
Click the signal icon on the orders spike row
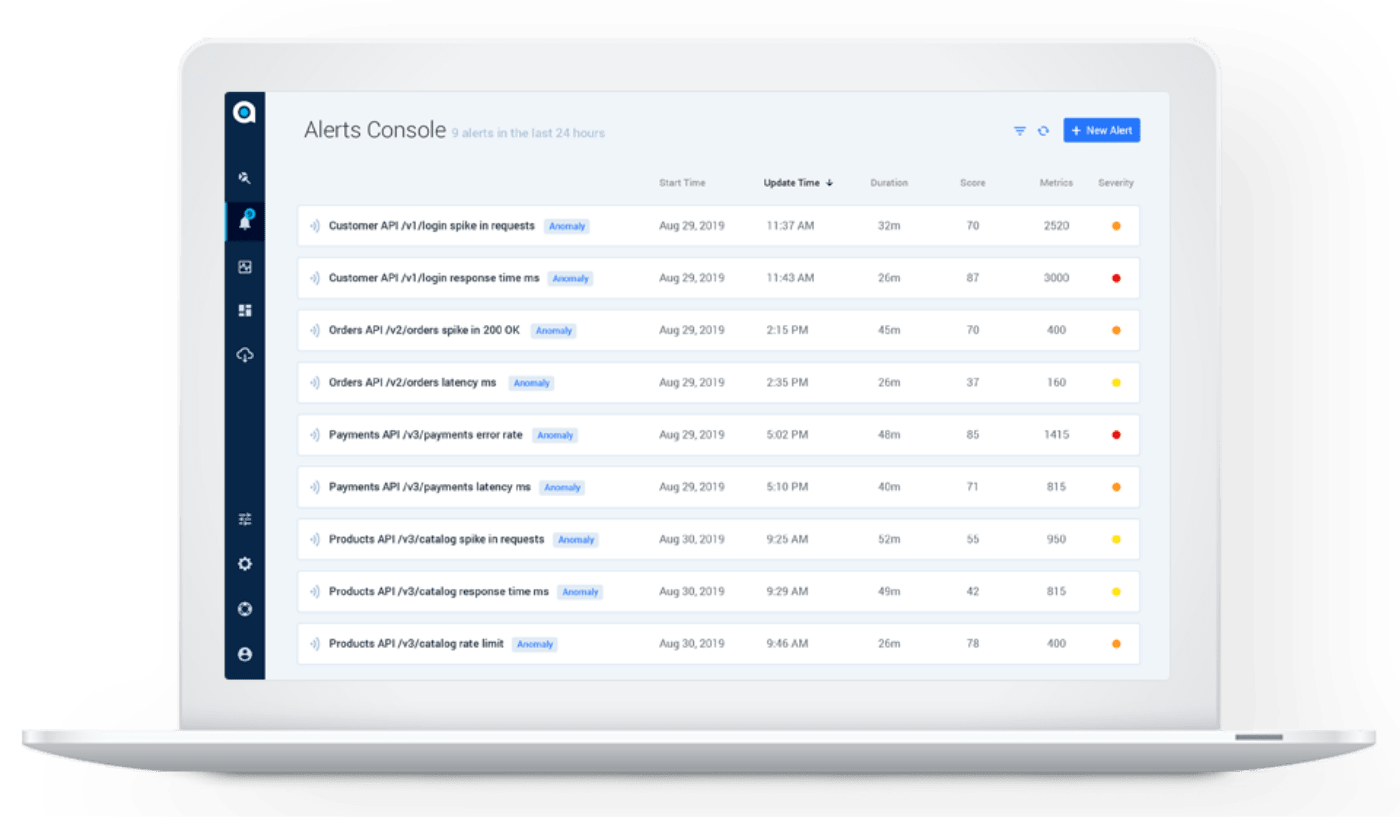315,330
